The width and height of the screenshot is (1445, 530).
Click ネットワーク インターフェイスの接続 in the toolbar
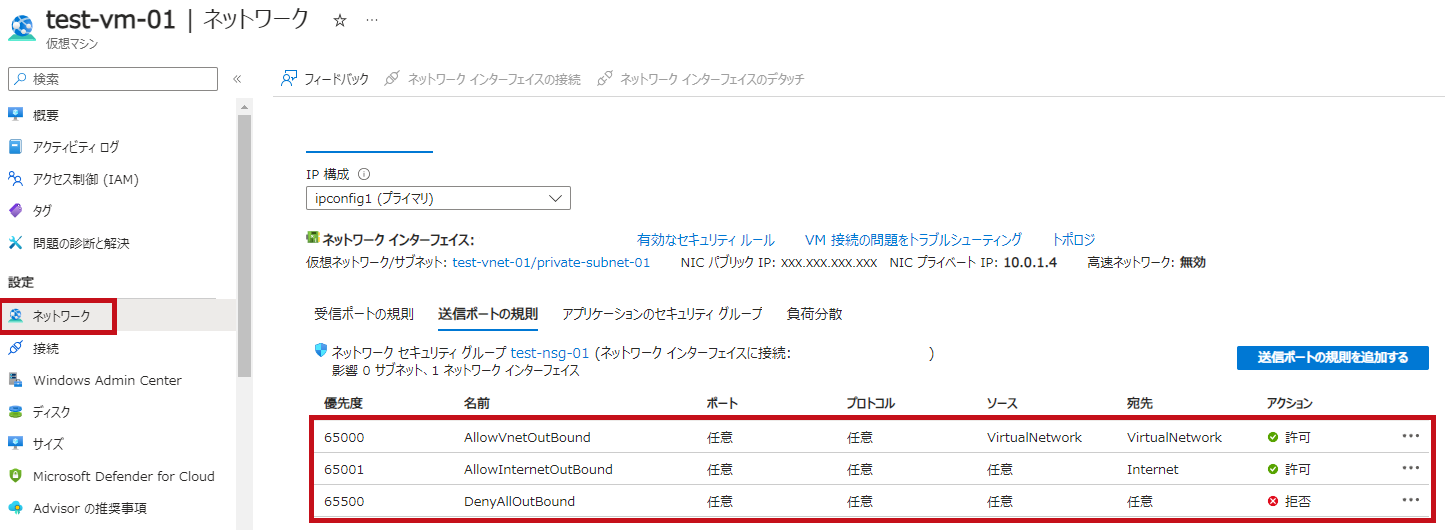point(483,79)
